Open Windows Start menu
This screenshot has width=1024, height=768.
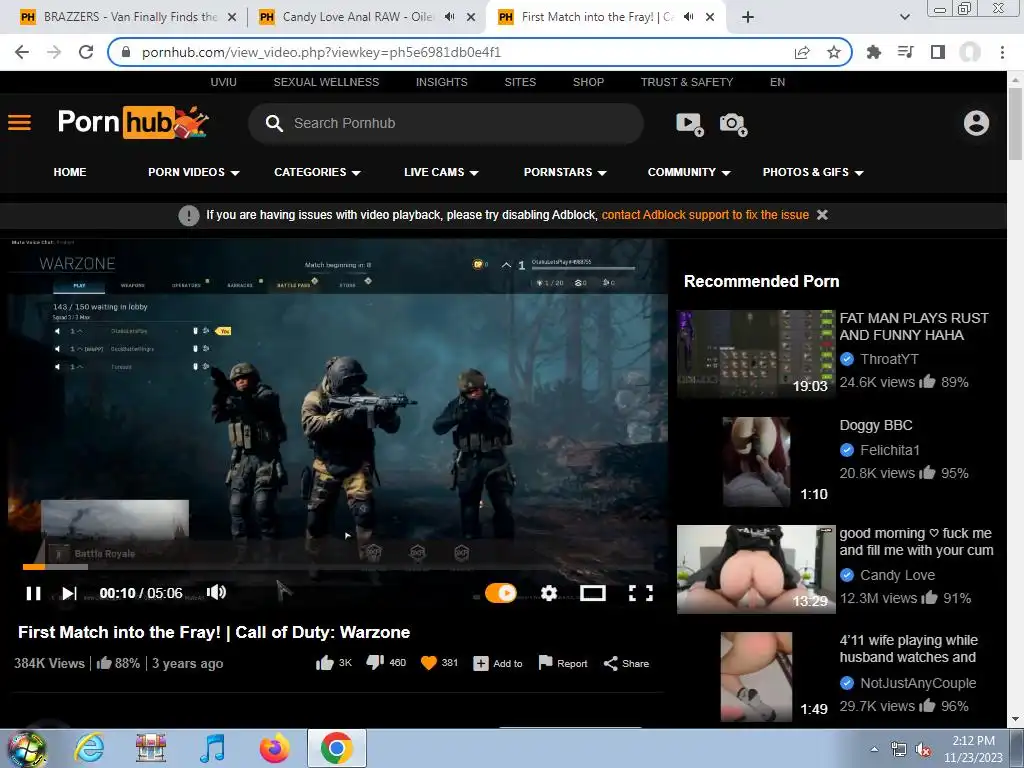(x=26, y=748)
